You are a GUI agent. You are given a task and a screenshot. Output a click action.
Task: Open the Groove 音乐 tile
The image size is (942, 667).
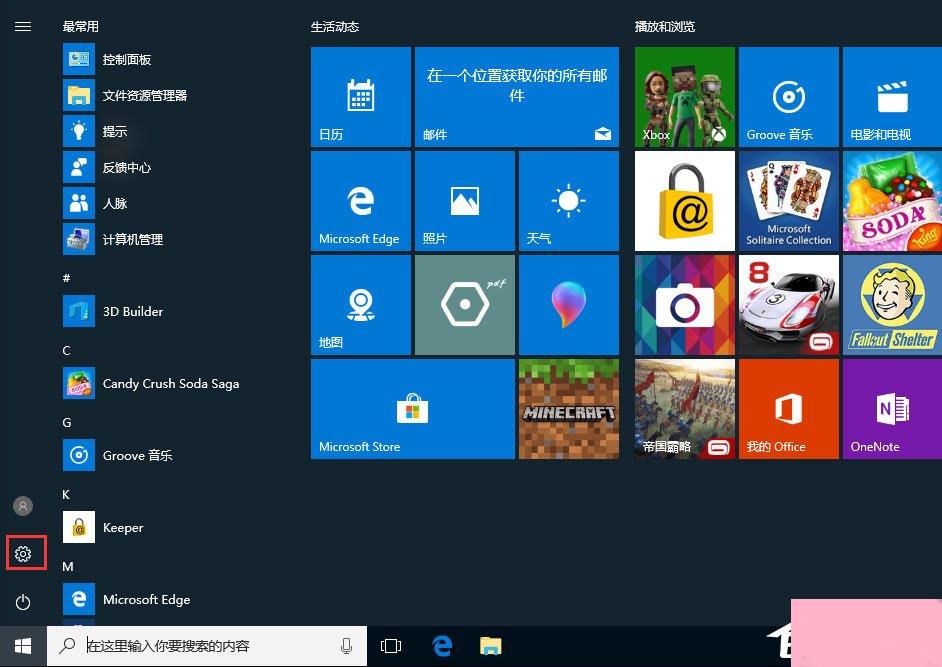788,97
